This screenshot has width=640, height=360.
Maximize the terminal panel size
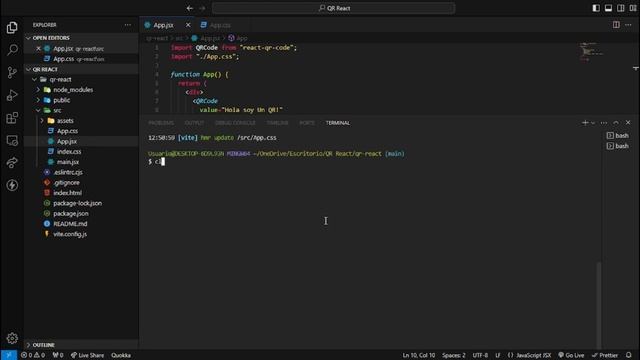616,122
